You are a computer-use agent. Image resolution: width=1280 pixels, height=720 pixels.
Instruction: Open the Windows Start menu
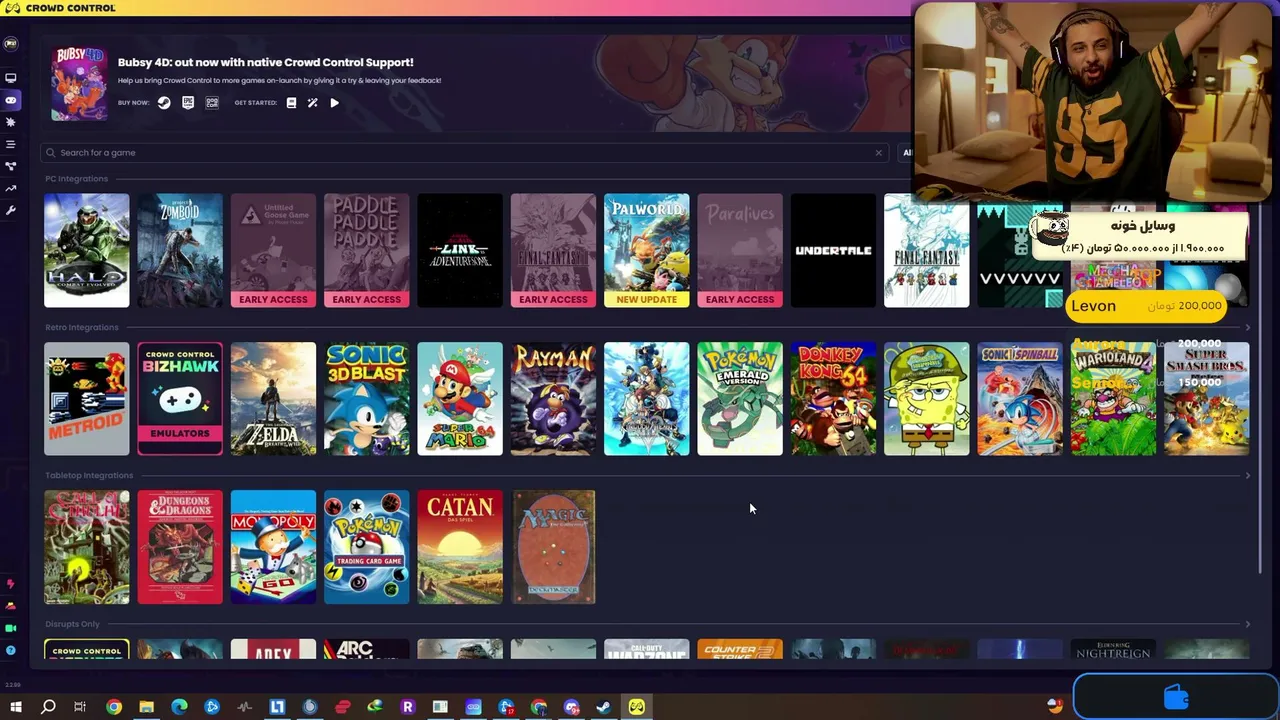[16, 707]
